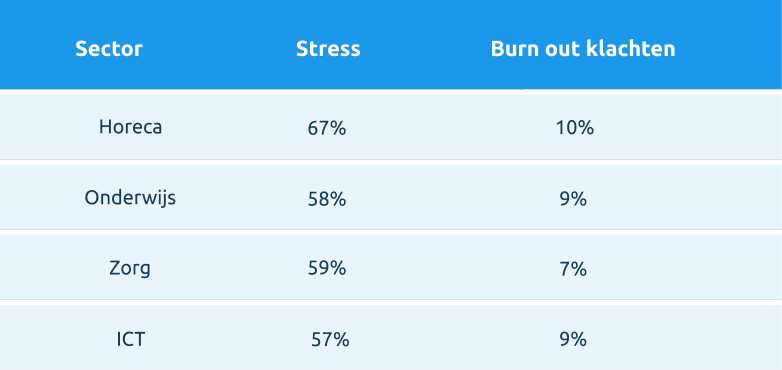Image resolution: width=782 pixels, height=370 pixels.
Task: Click the 57% stress value
Action: 330,340
